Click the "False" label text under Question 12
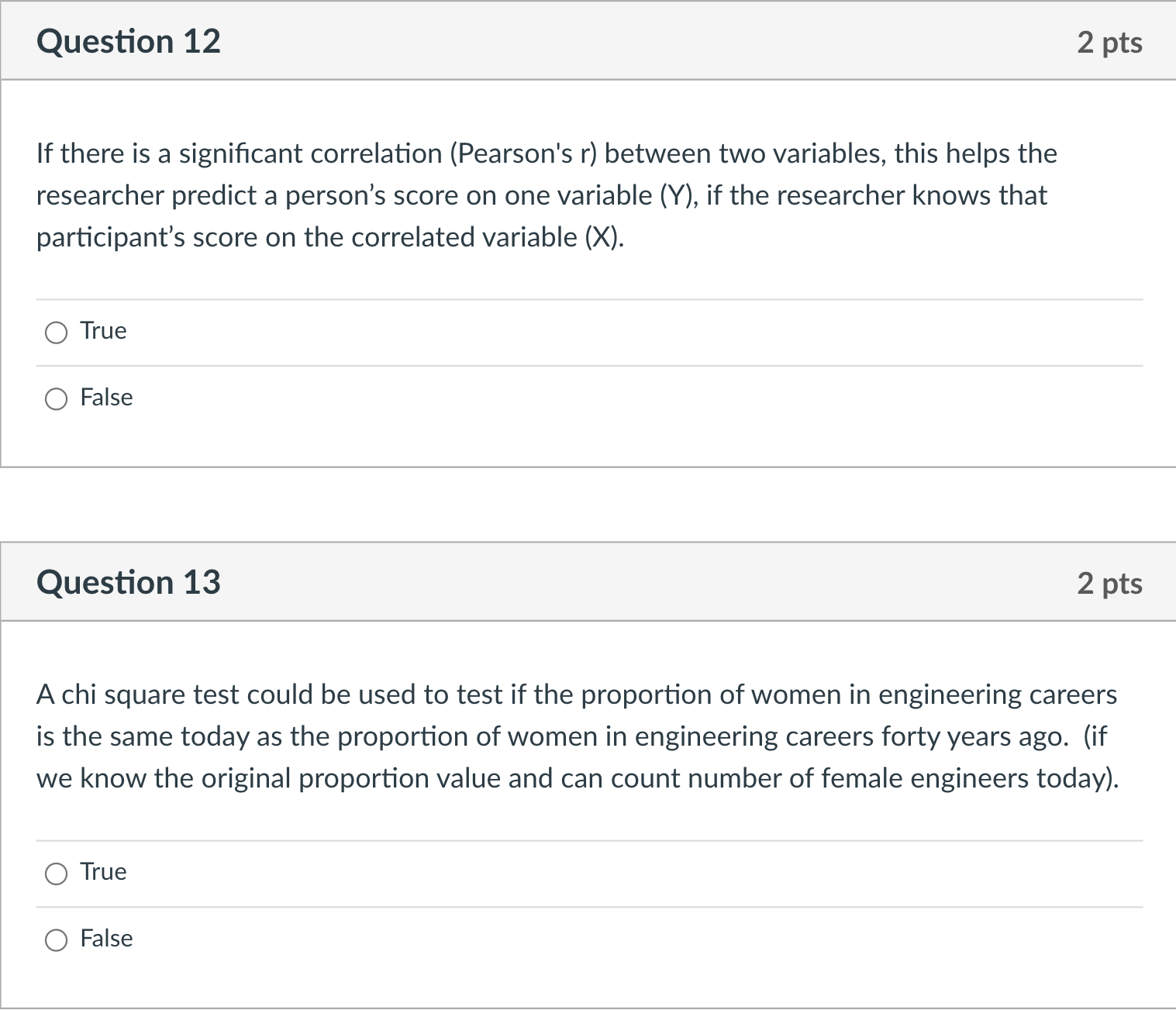 click(x=106, y=398)
